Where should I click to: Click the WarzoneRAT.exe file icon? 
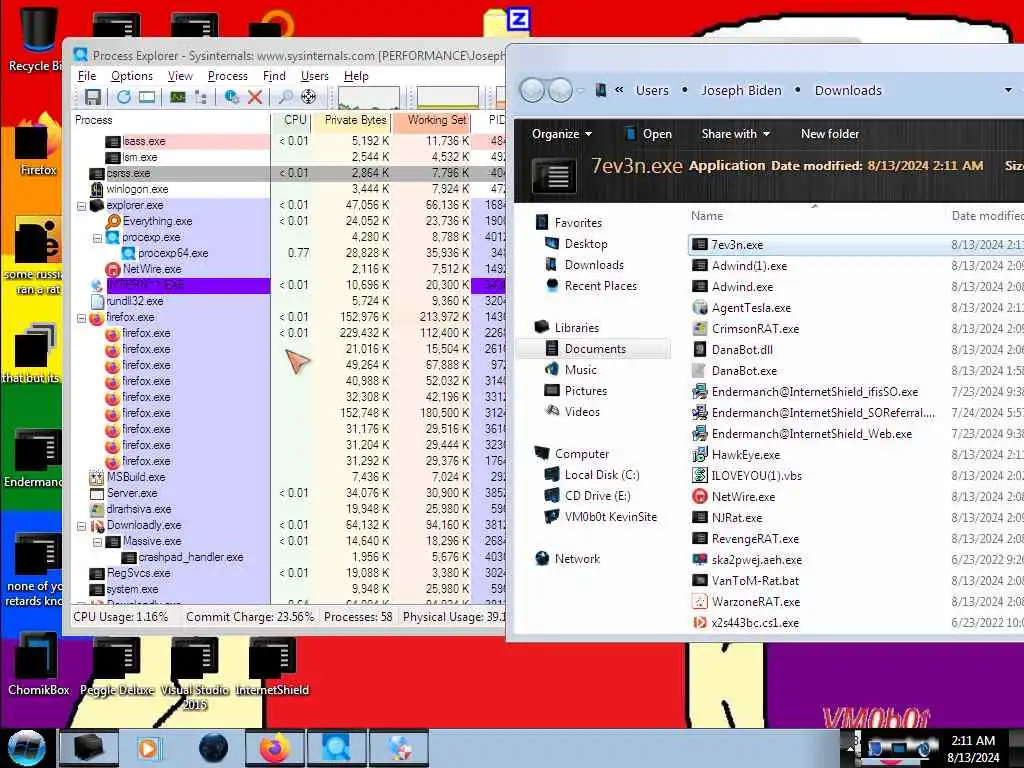pos(699,601)
